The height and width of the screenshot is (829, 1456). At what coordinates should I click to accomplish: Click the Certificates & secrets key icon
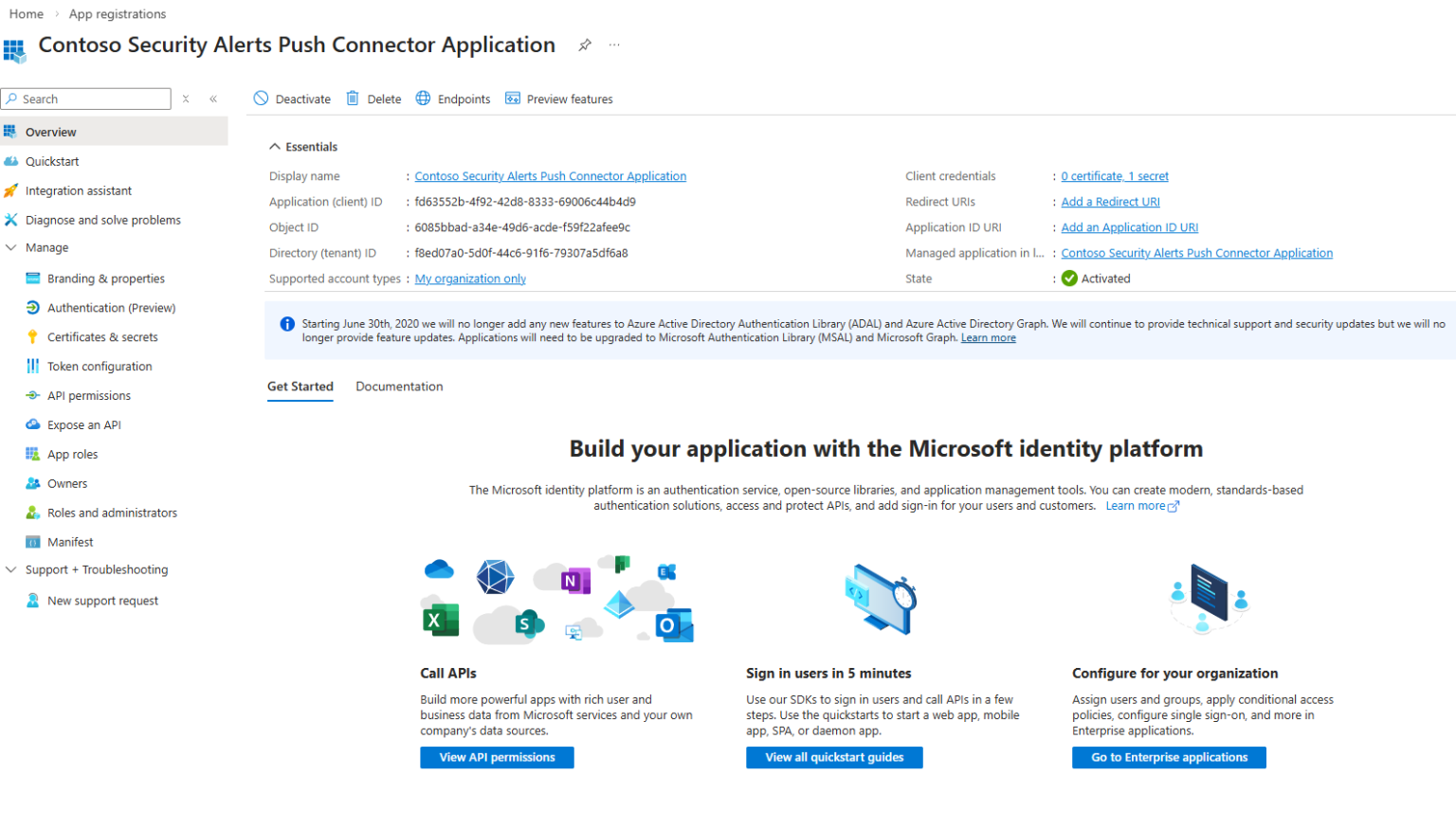coord(33,337)
